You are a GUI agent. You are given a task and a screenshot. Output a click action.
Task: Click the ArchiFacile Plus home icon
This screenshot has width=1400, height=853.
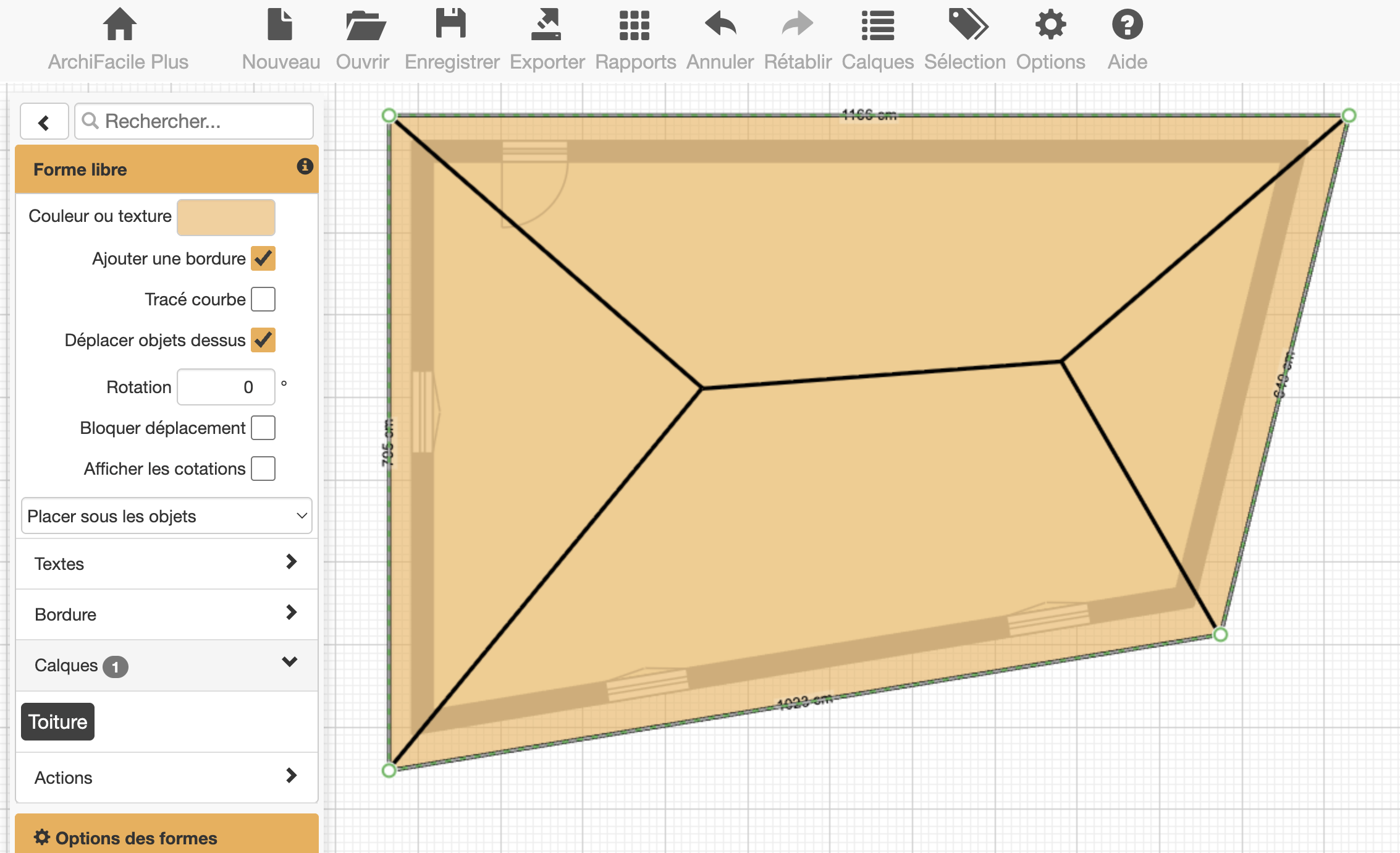click(x=119, y=25)
